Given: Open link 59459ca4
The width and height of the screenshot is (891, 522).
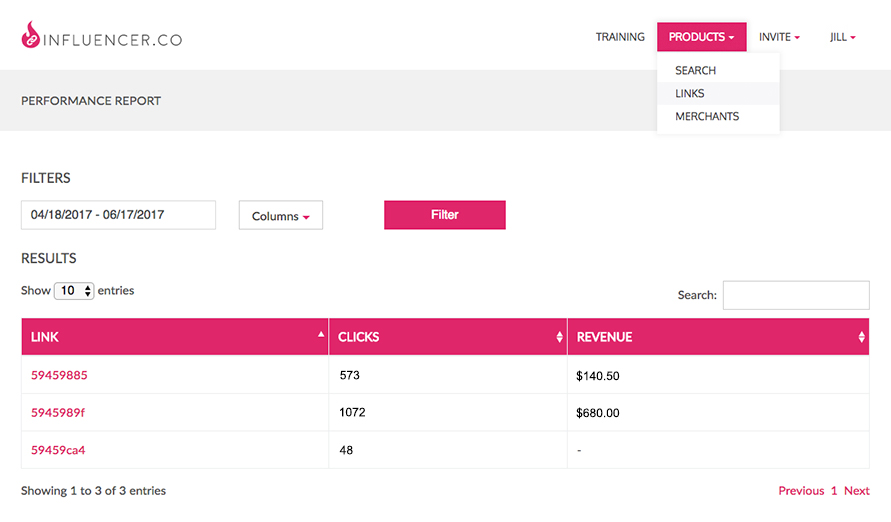Looking at the screenshot, I should click(x=58, y=450).
